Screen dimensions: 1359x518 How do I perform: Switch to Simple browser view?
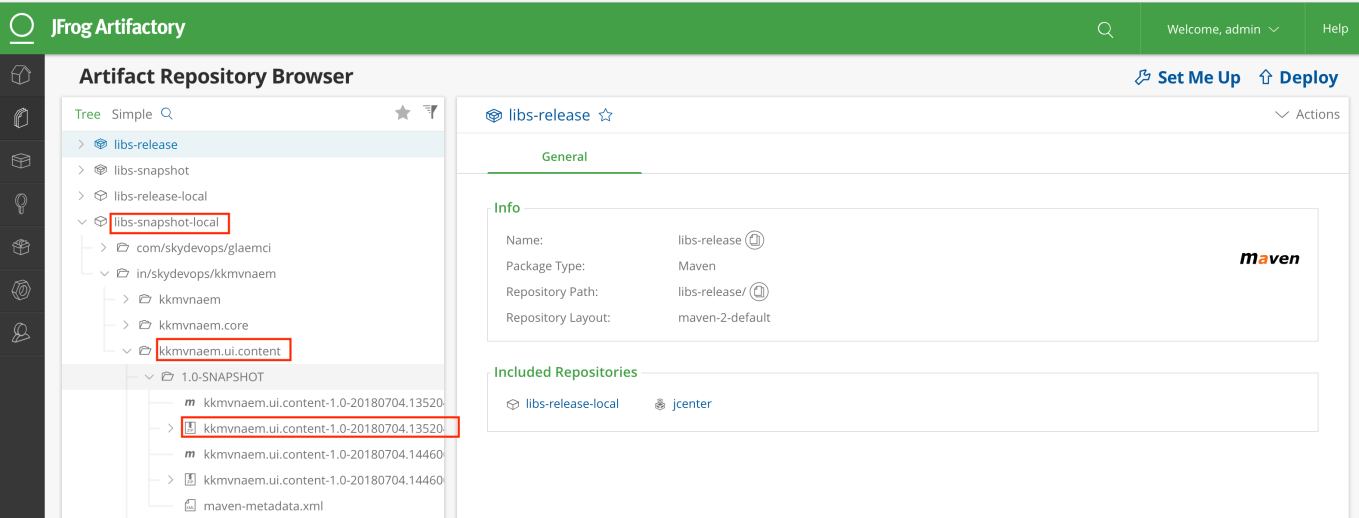click(x=132, y=114)
